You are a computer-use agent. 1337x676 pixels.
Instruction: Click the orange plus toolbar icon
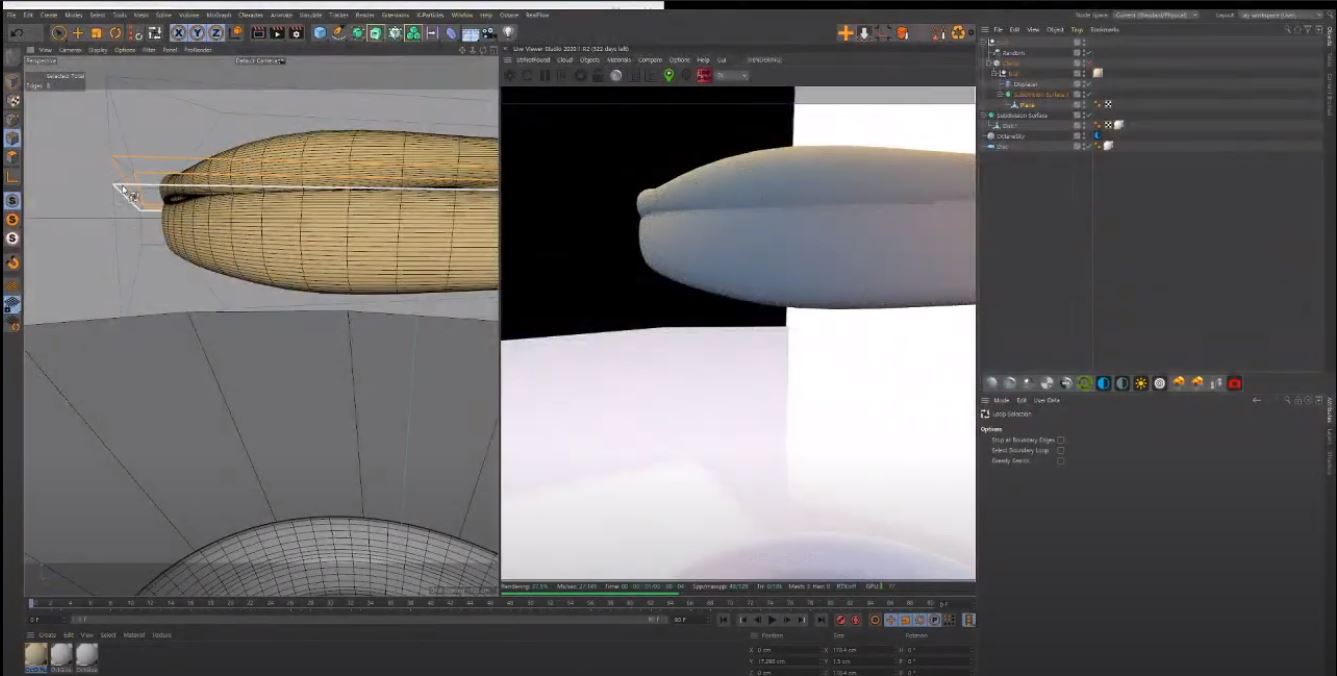[846, 33]
